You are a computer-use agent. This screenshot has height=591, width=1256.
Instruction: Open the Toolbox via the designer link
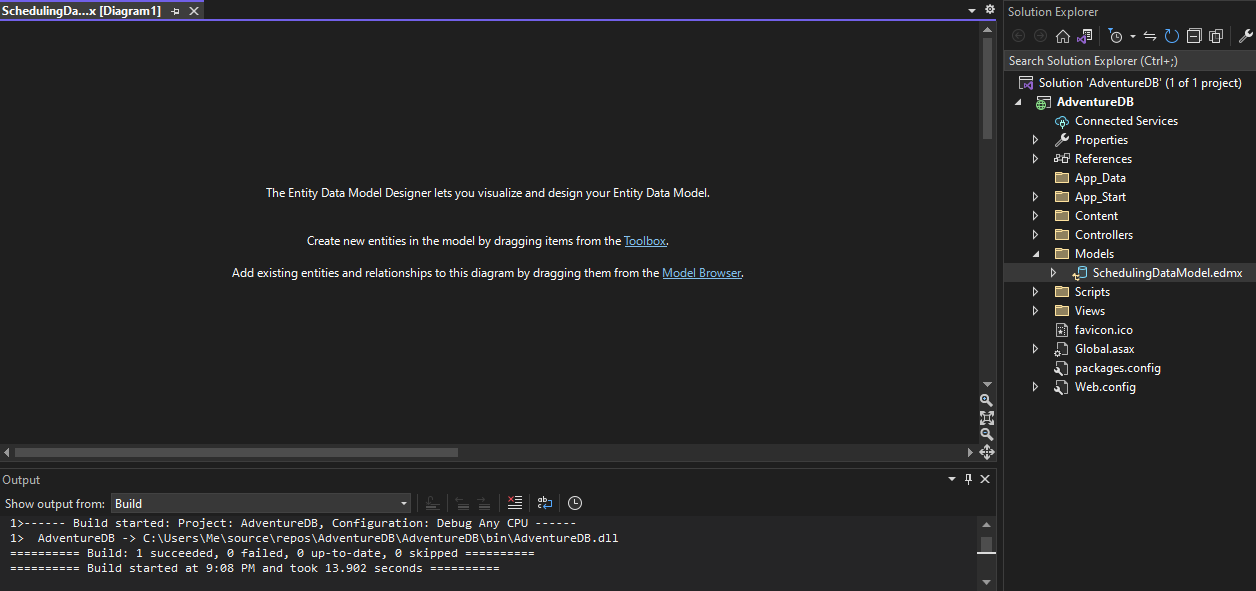click(644, 240)
